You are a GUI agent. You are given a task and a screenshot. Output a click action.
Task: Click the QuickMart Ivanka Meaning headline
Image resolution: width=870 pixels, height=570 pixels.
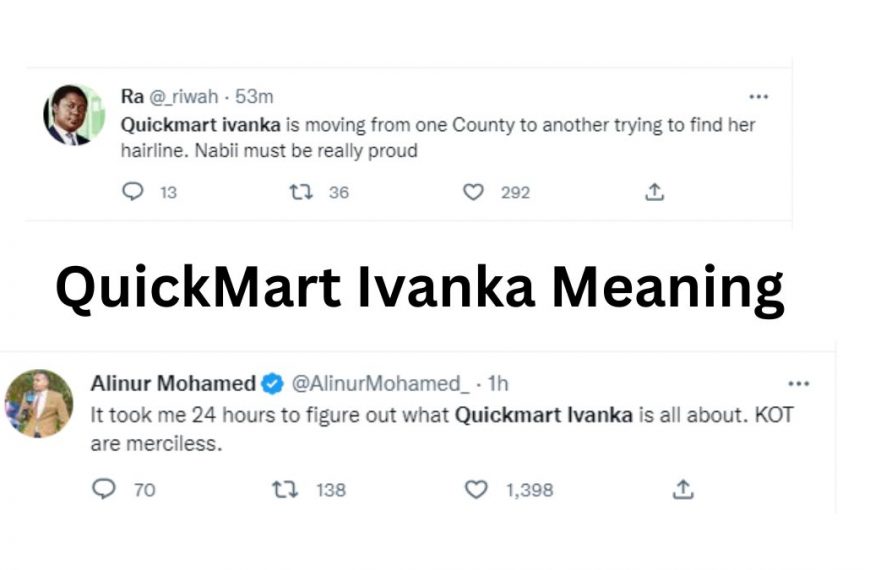419,288
